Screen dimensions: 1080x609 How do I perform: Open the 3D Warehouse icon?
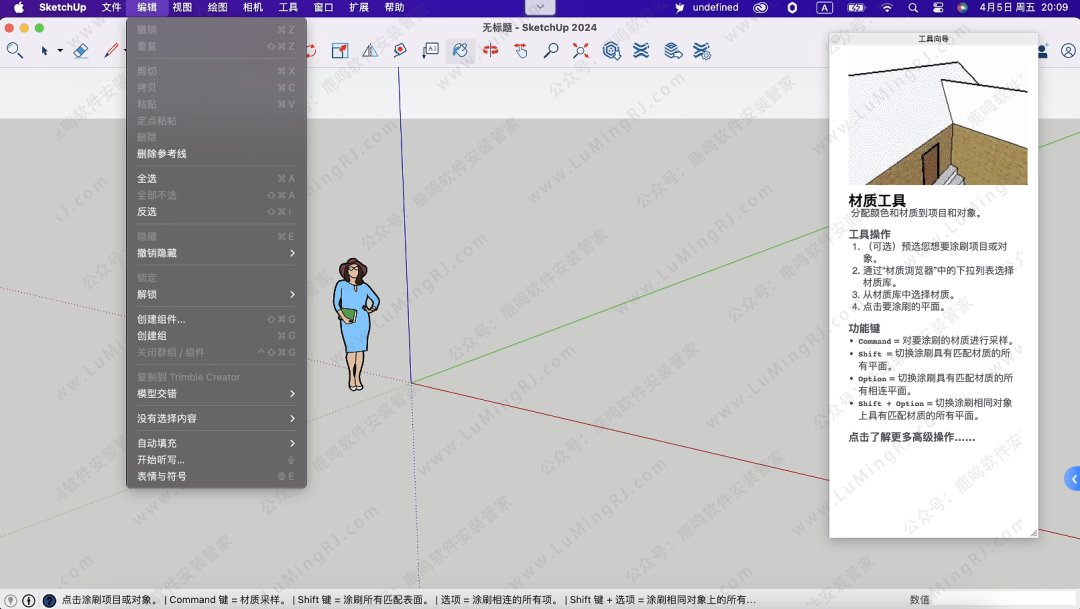[x=611, y=50]
